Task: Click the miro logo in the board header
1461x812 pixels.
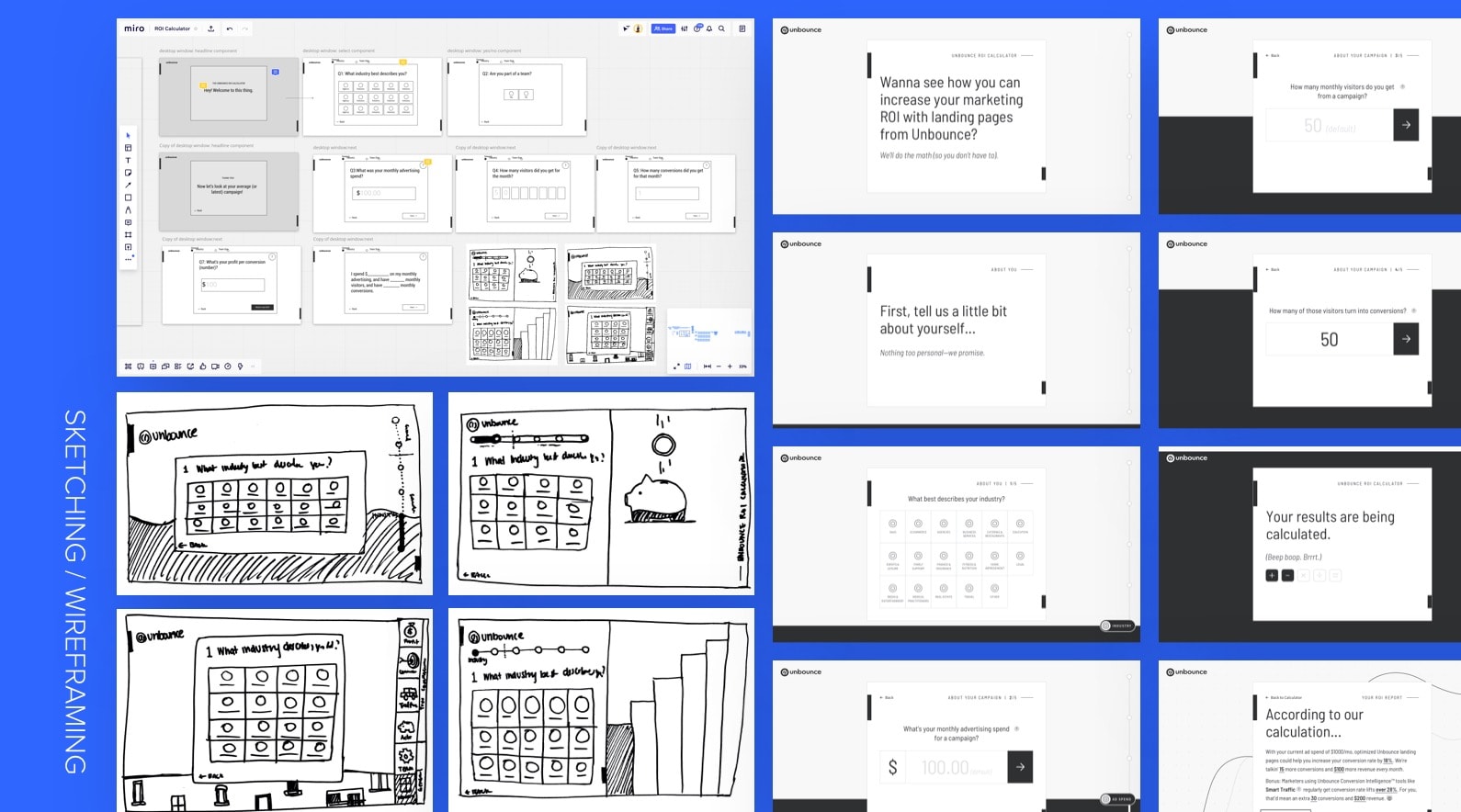Action: [134, 28]
